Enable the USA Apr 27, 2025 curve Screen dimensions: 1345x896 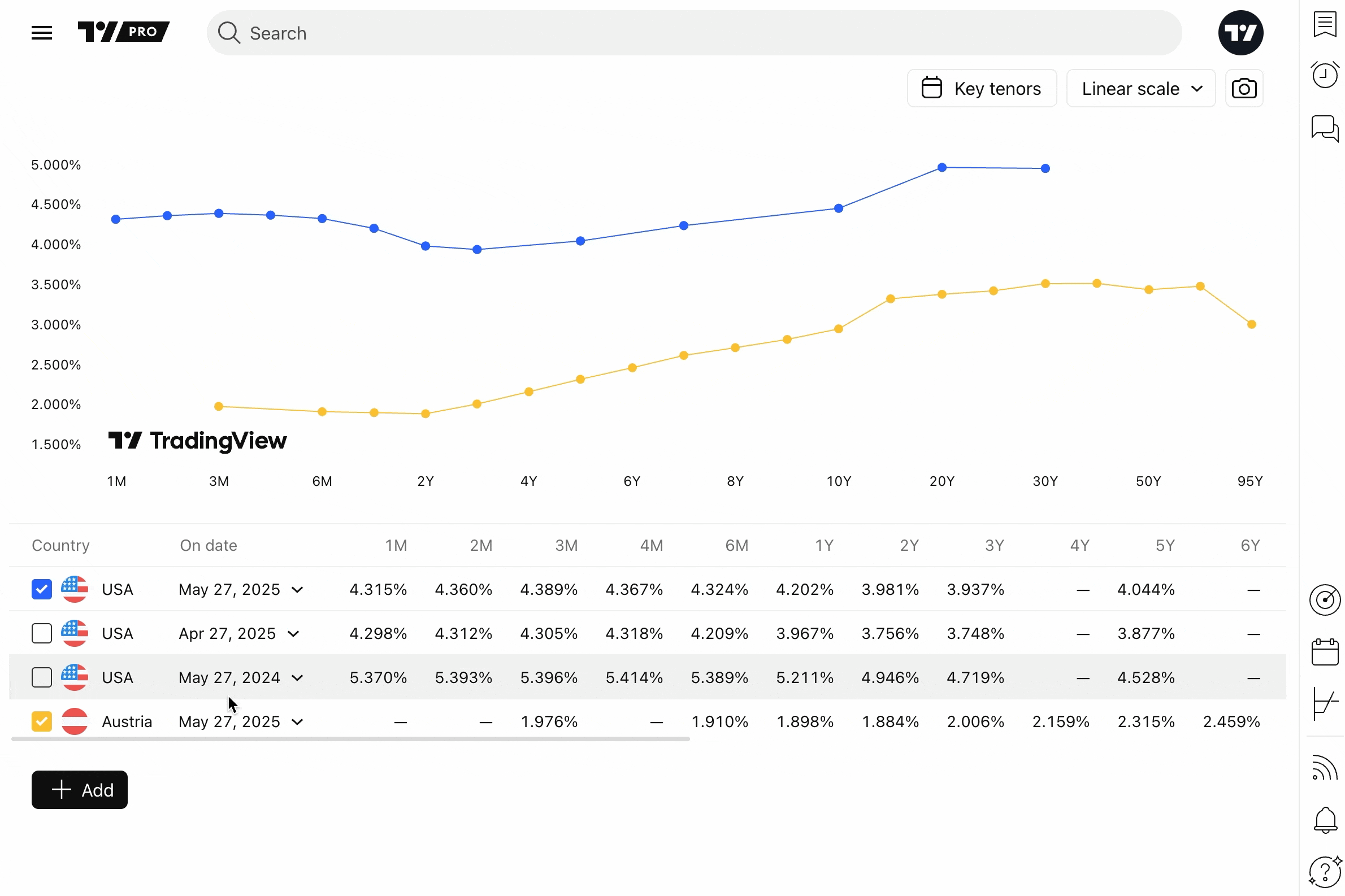41,633
